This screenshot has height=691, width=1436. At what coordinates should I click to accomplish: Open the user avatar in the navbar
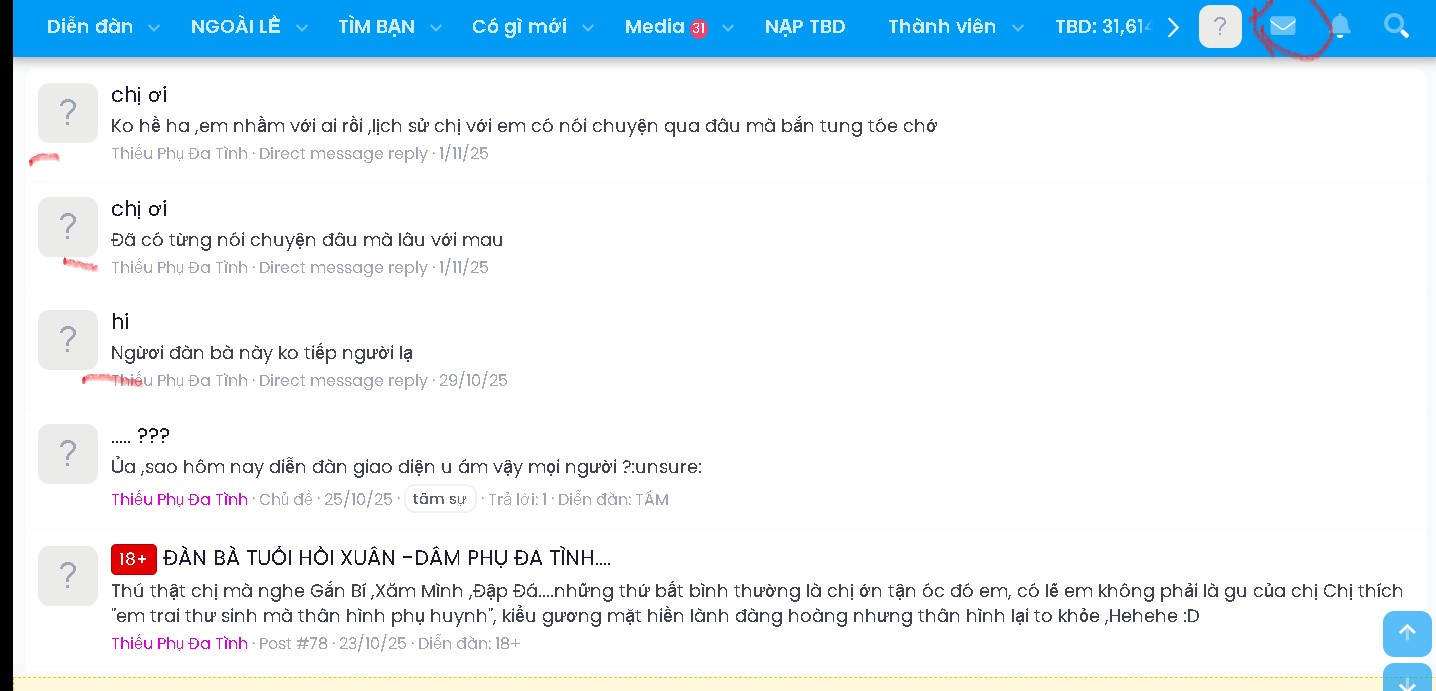1220,27
